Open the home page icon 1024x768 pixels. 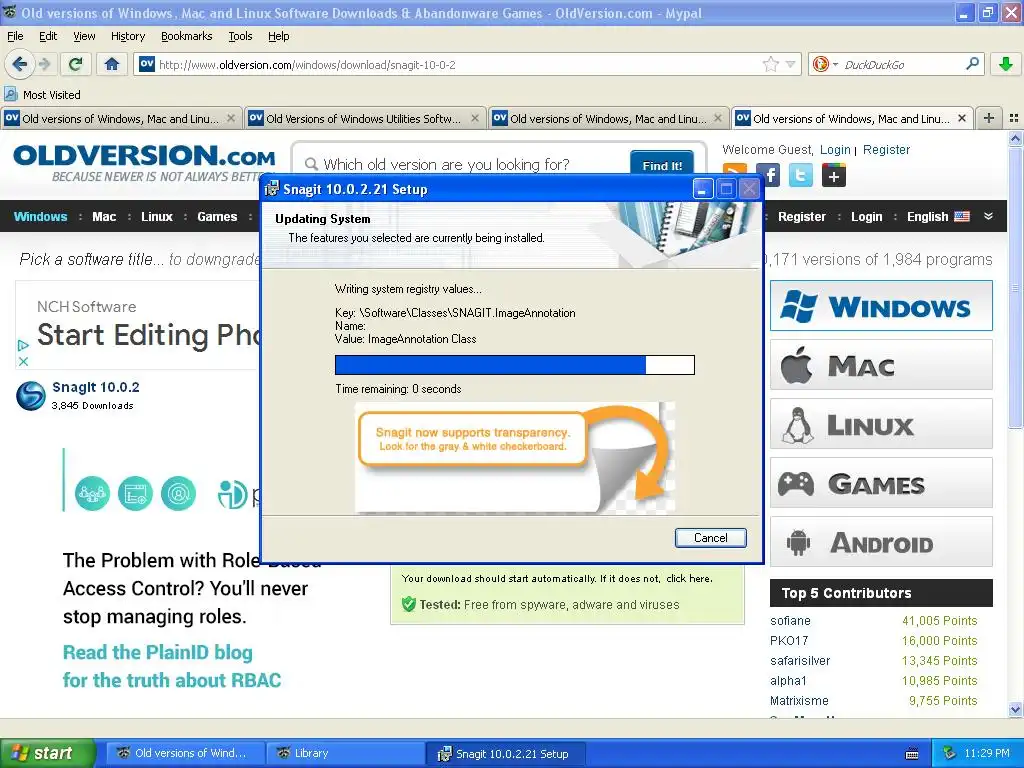pos(112,64)
